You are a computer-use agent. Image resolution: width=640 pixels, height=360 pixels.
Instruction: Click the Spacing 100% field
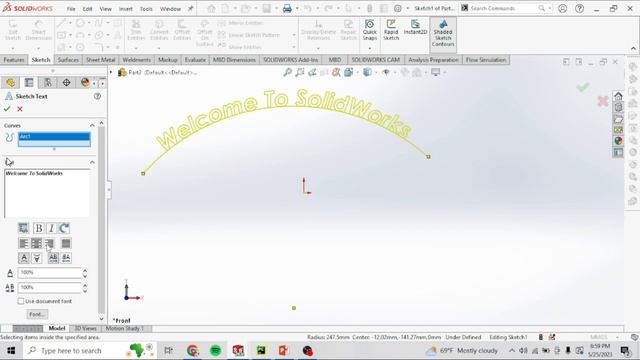click(49, 288)
